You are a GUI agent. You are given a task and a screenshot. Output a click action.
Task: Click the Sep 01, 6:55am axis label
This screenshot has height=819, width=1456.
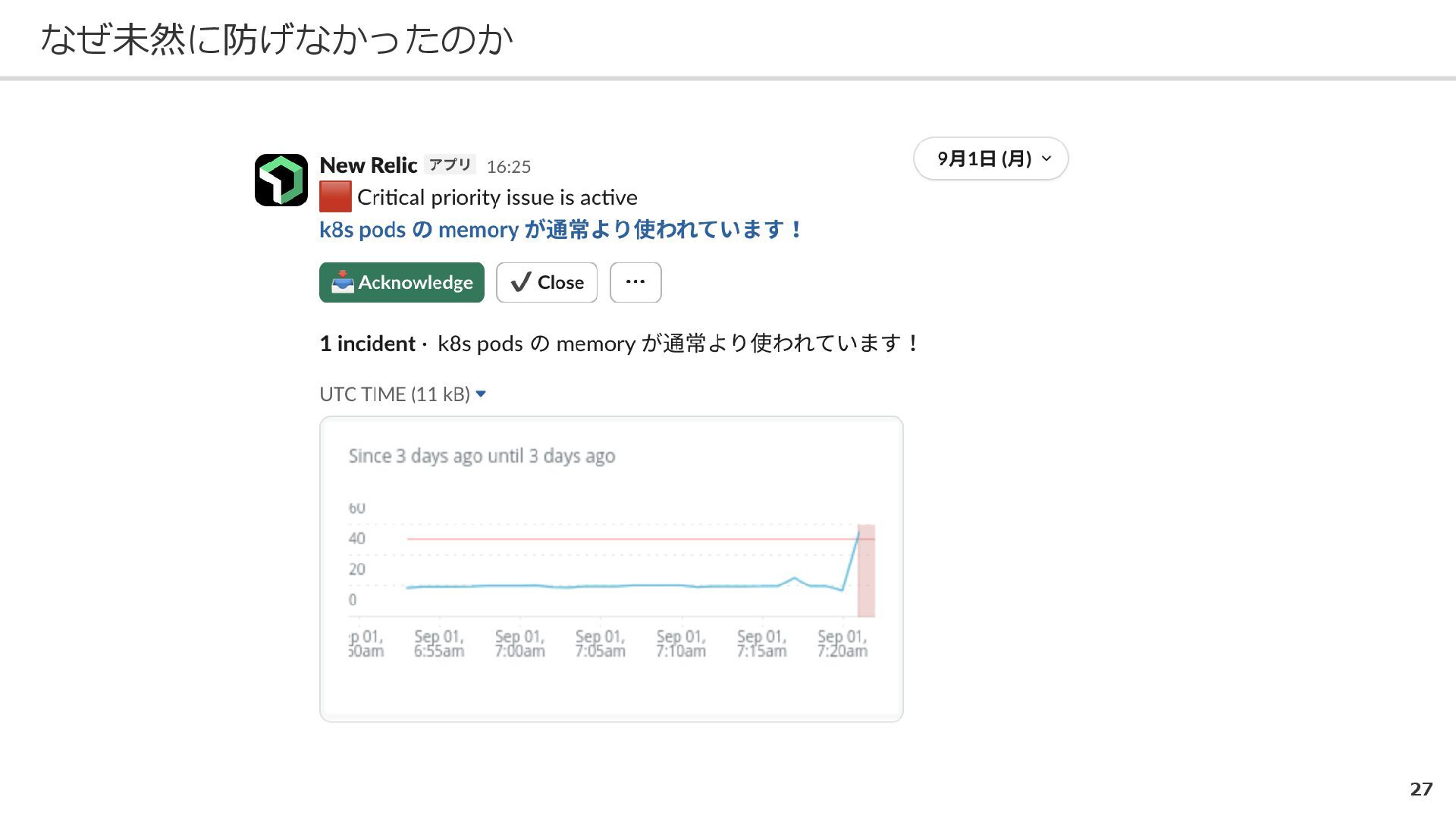pos(439,644)
